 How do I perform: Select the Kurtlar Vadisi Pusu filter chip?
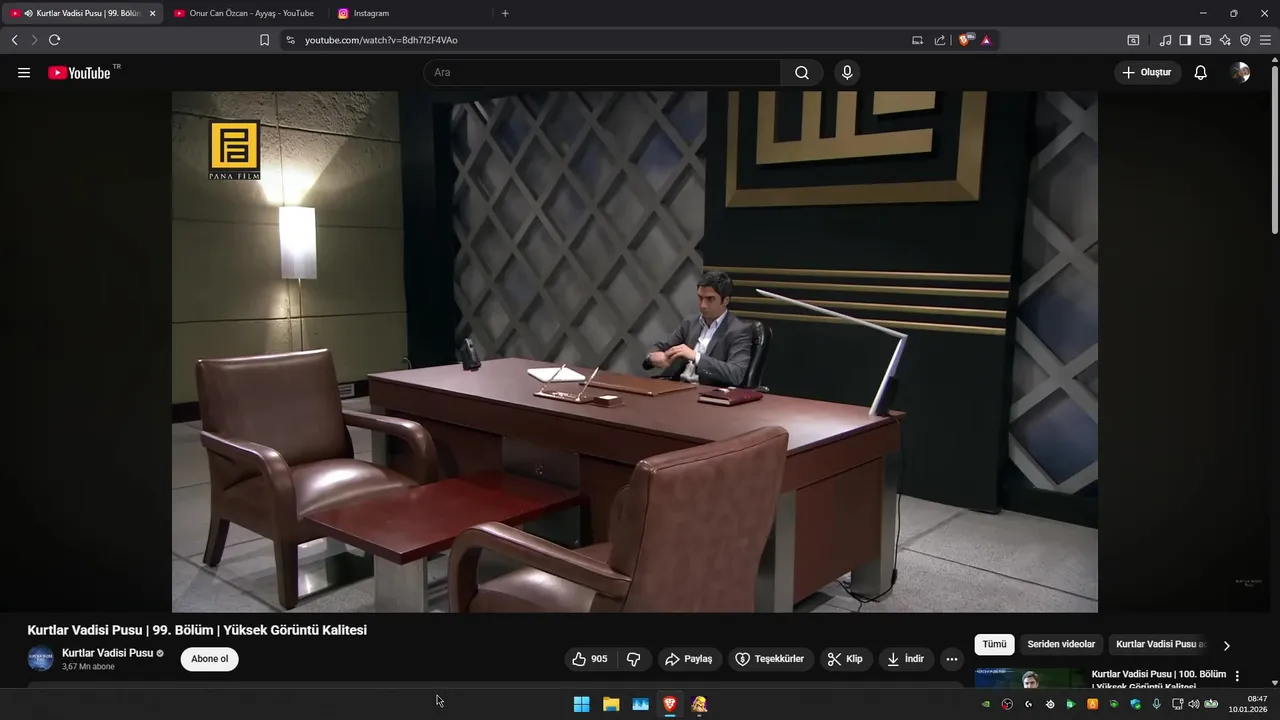coord(1160,645)
